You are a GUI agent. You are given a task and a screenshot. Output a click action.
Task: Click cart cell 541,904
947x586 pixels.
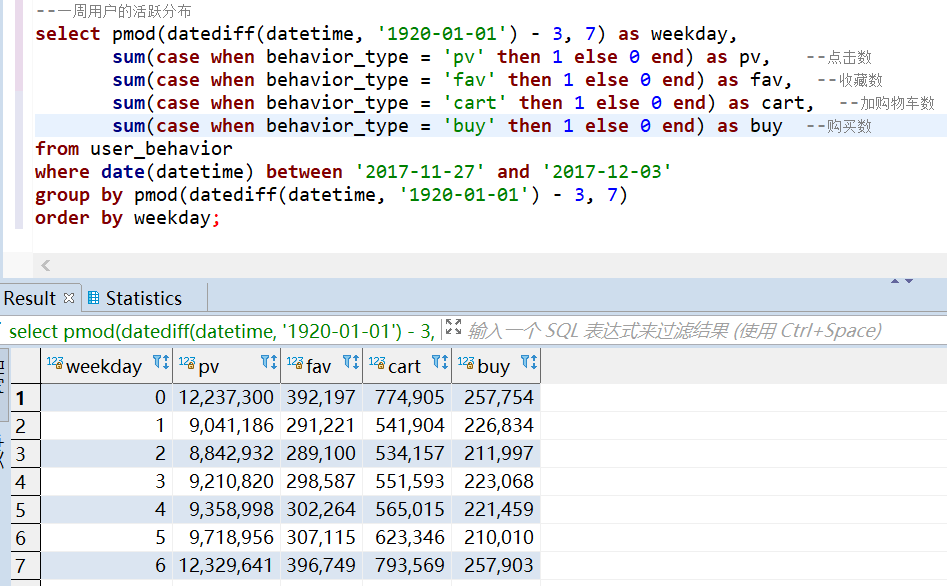coord(408,425)
